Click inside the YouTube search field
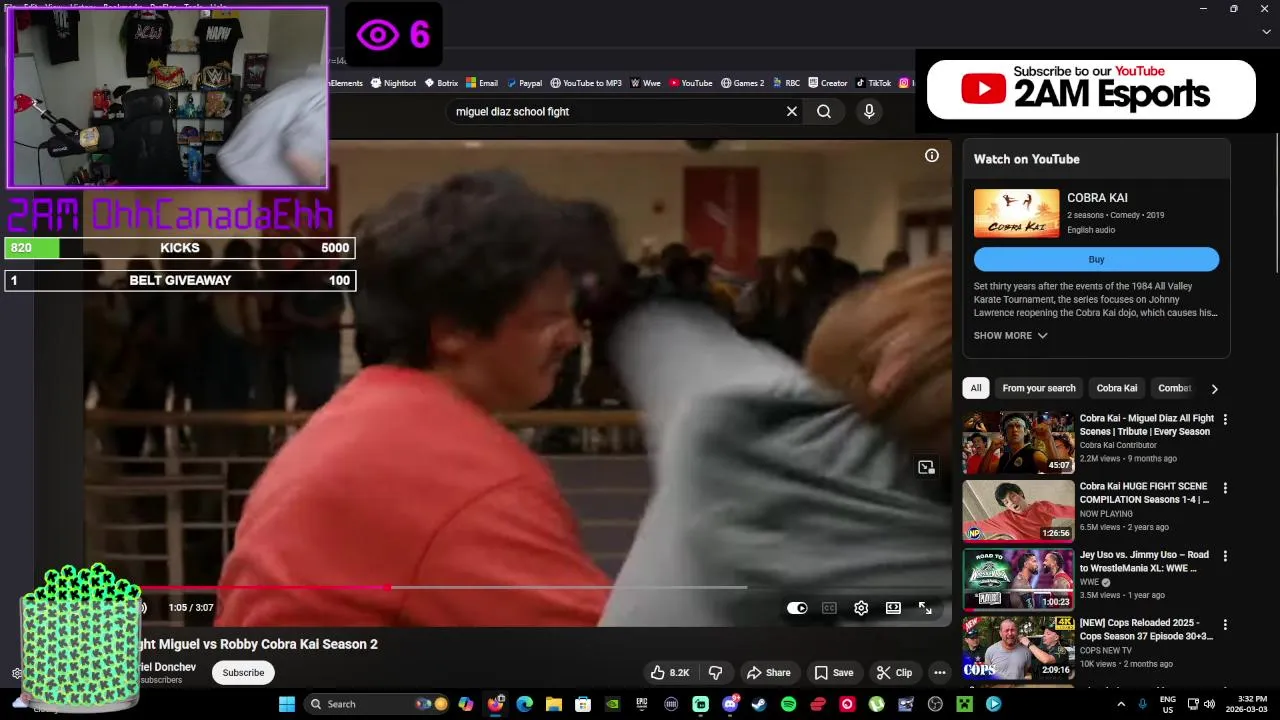1280x720 pixels. 615,111
